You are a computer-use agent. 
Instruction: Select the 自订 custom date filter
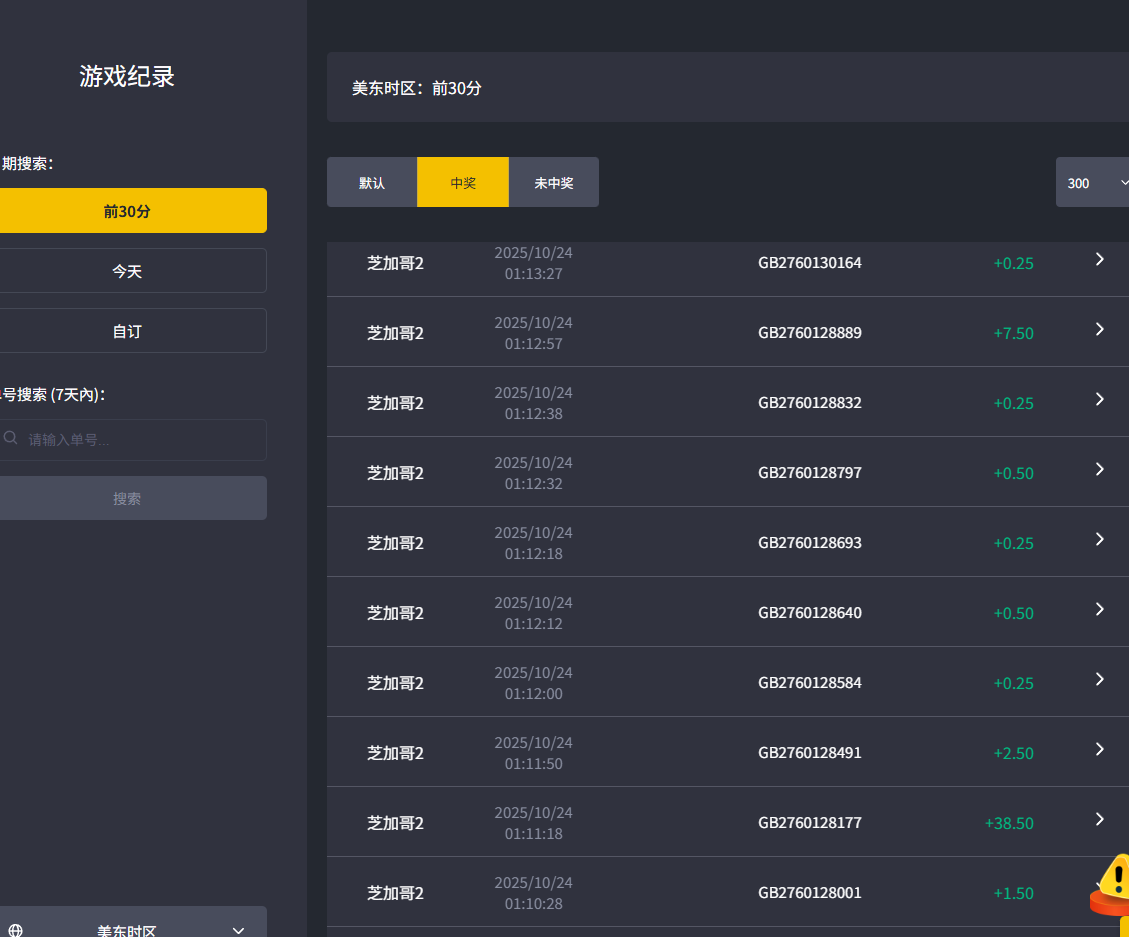point(127,331)
